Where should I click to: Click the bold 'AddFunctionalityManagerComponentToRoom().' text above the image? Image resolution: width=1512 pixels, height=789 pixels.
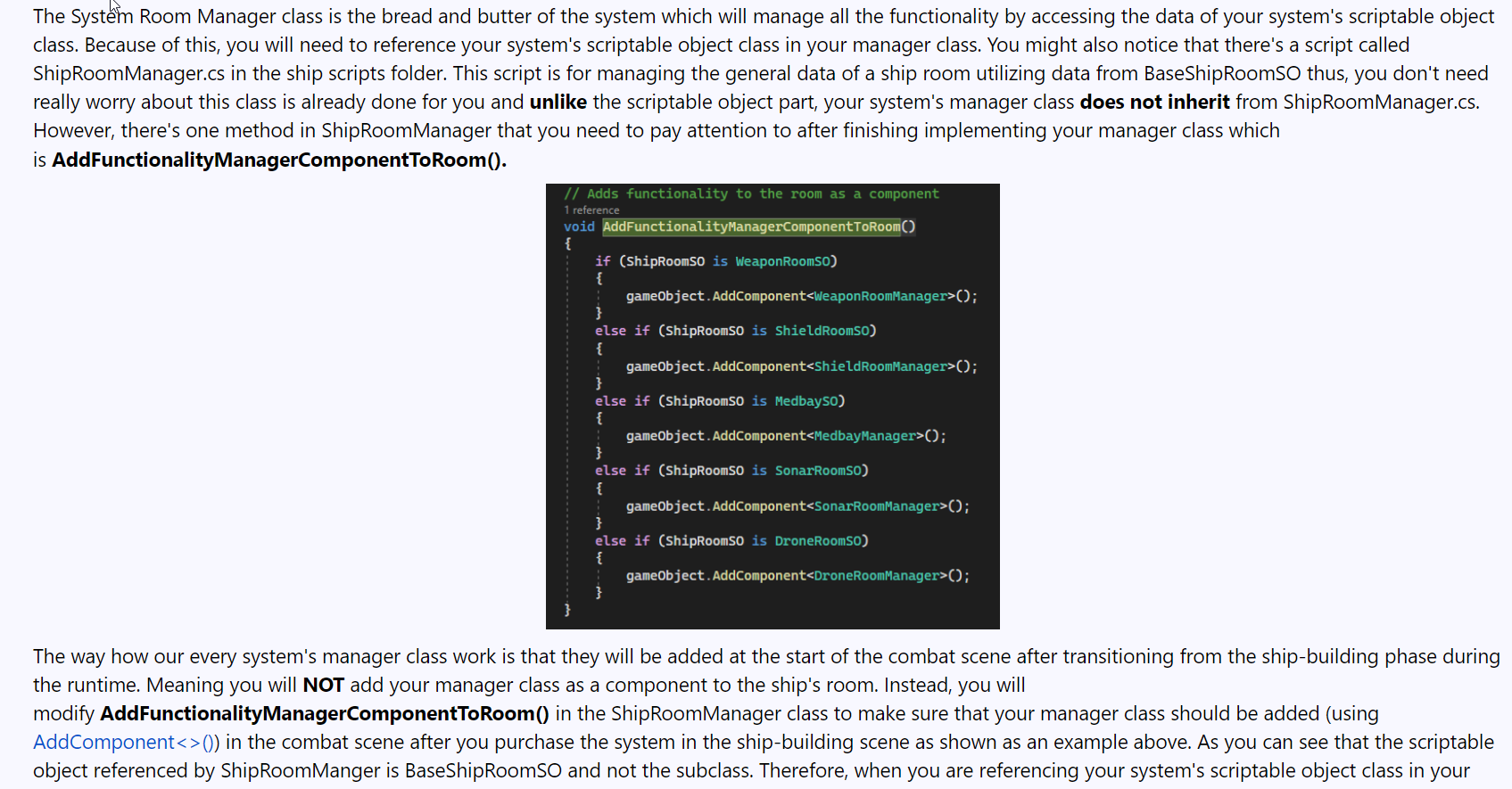pos(279,160)
